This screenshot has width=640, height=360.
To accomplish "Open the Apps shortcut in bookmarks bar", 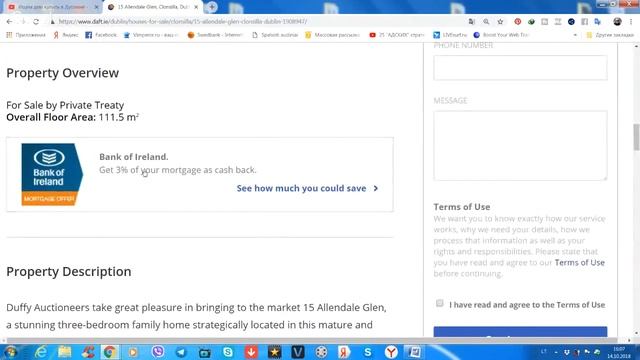I will tap(26, 35).
